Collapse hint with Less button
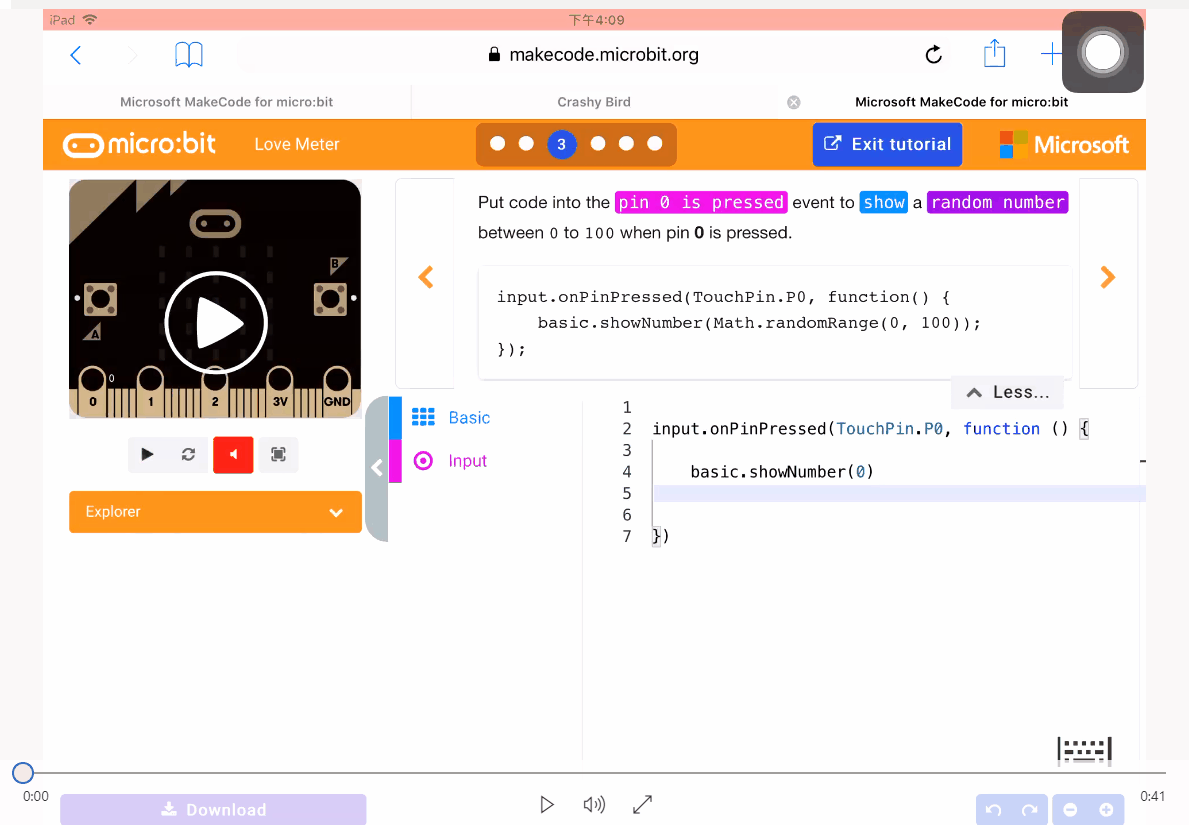Screen dimensions: 1189x825 click(1007, 392)
